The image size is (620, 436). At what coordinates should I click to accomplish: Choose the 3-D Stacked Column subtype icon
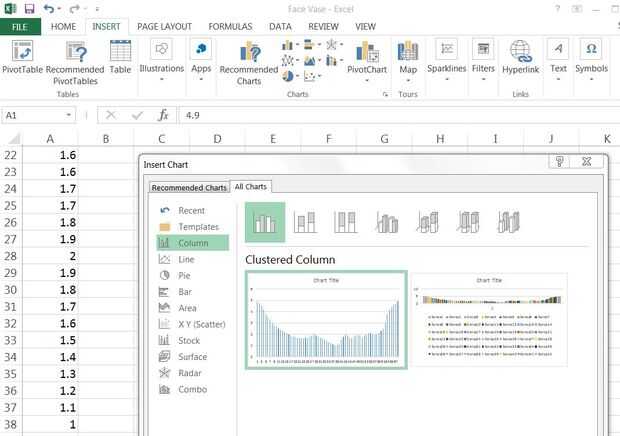pos(427,222)
